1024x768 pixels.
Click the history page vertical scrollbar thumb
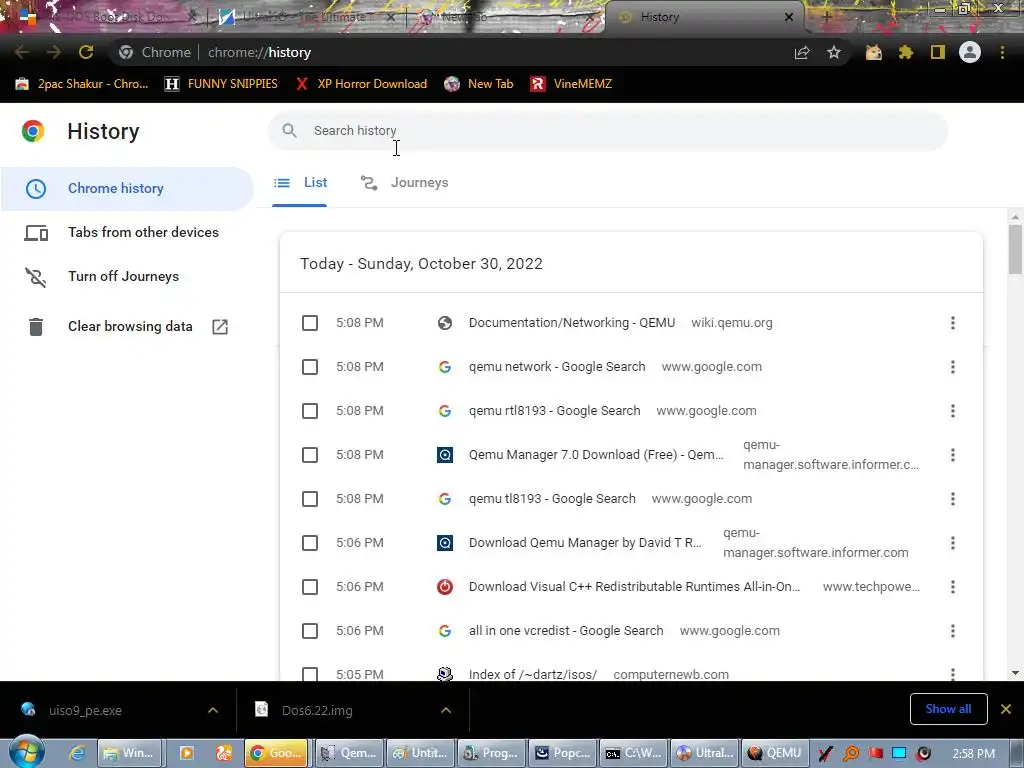tap(1015, 249)
